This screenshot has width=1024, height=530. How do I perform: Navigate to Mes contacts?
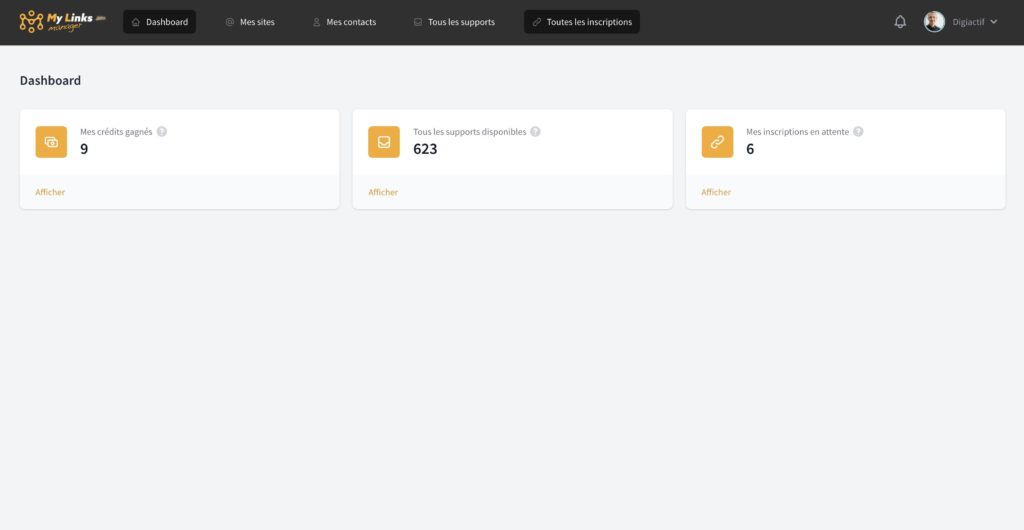[344, 22]
